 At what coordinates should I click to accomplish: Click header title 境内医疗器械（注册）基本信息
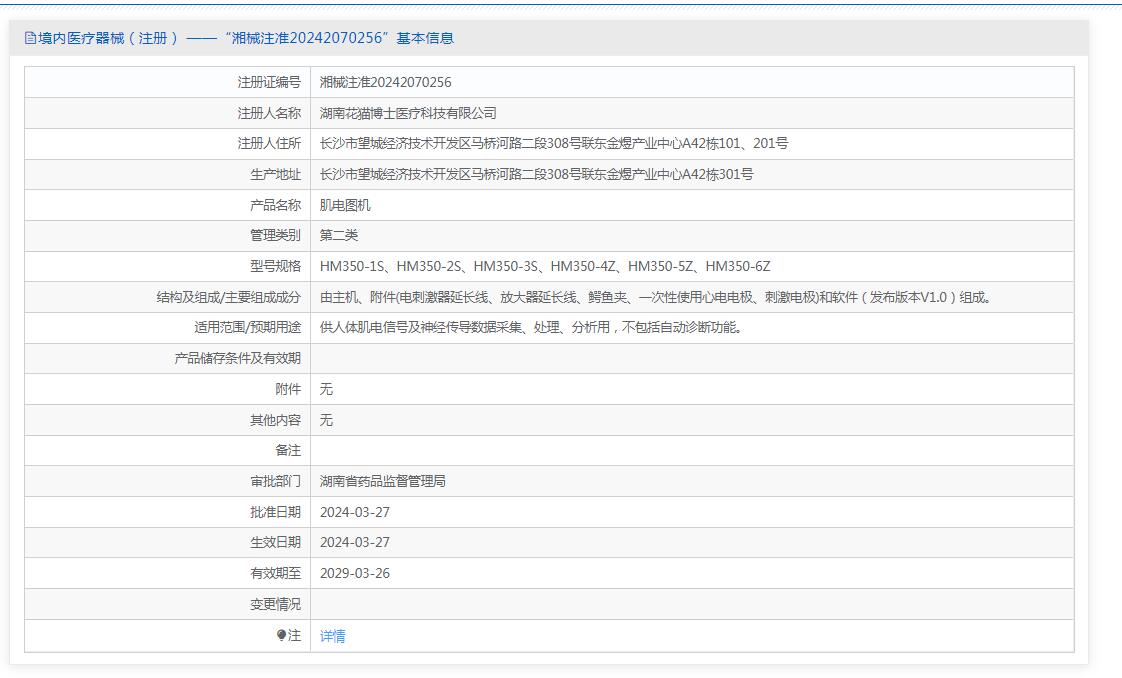[246, 38]
